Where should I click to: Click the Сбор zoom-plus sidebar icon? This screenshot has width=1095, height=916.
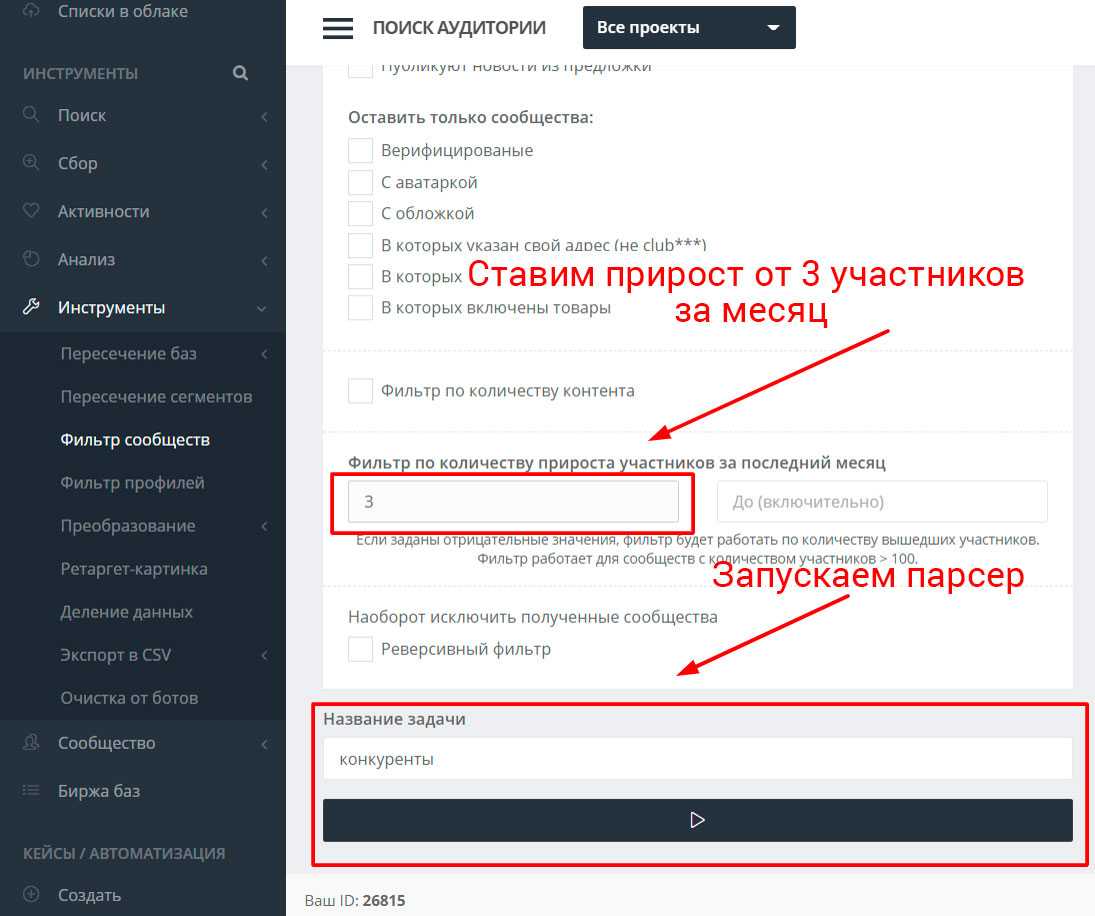tap(31, 163)
